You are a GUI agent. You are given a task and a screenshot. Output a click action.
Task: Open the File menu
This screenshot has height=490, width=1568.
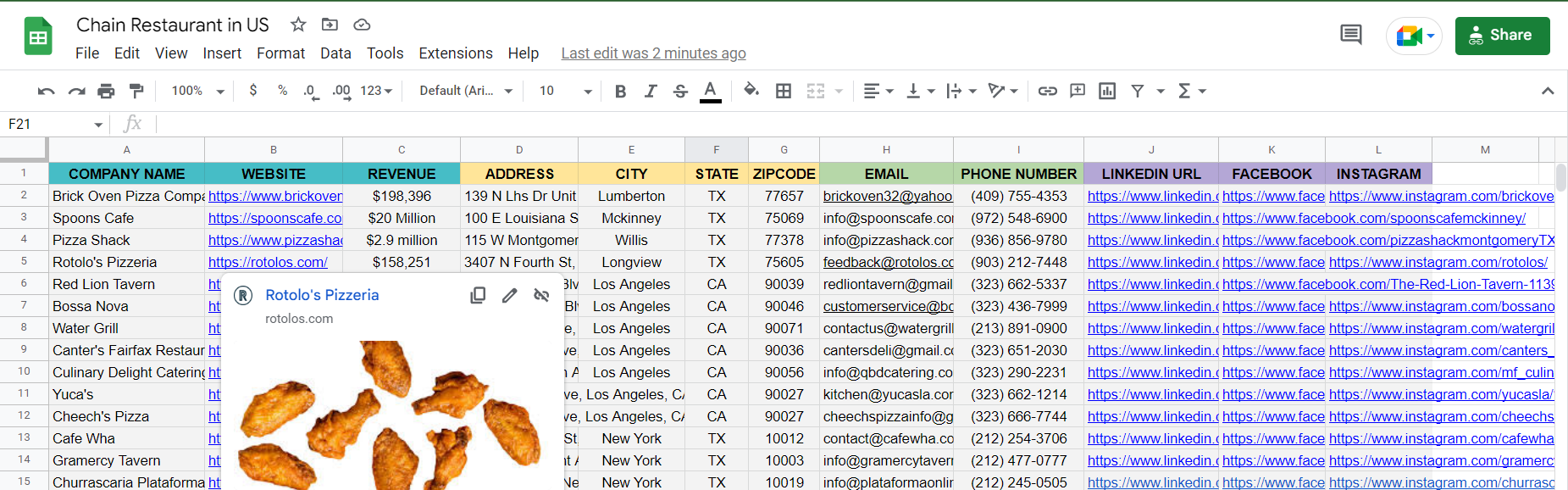click(87, 53)
